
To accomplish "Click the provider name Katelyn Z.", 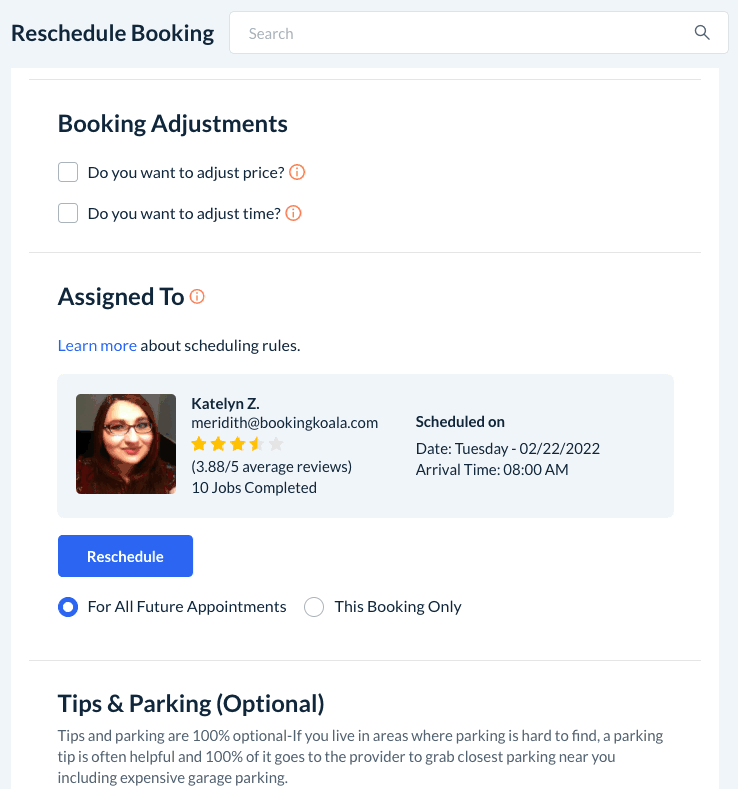I will [225, 404].
